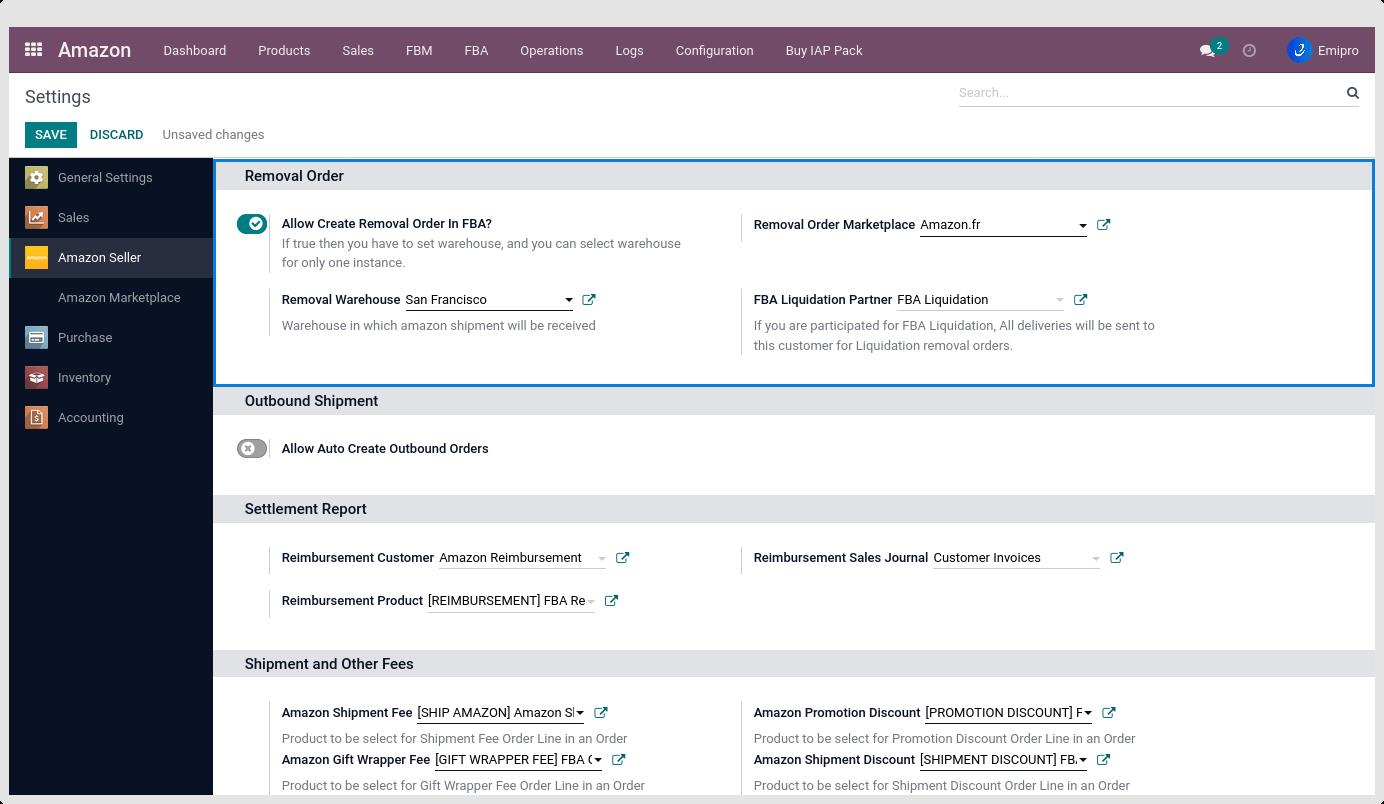Click the Removal Order section heading
The width and height of the screenshot is (1384, 804).
click(294, 176)
